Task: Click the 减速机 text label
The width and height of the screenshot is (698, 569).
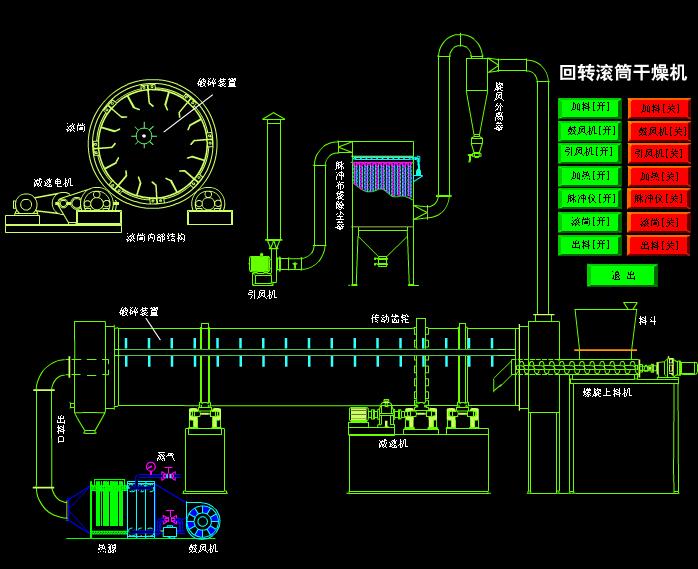Action: 393,443
